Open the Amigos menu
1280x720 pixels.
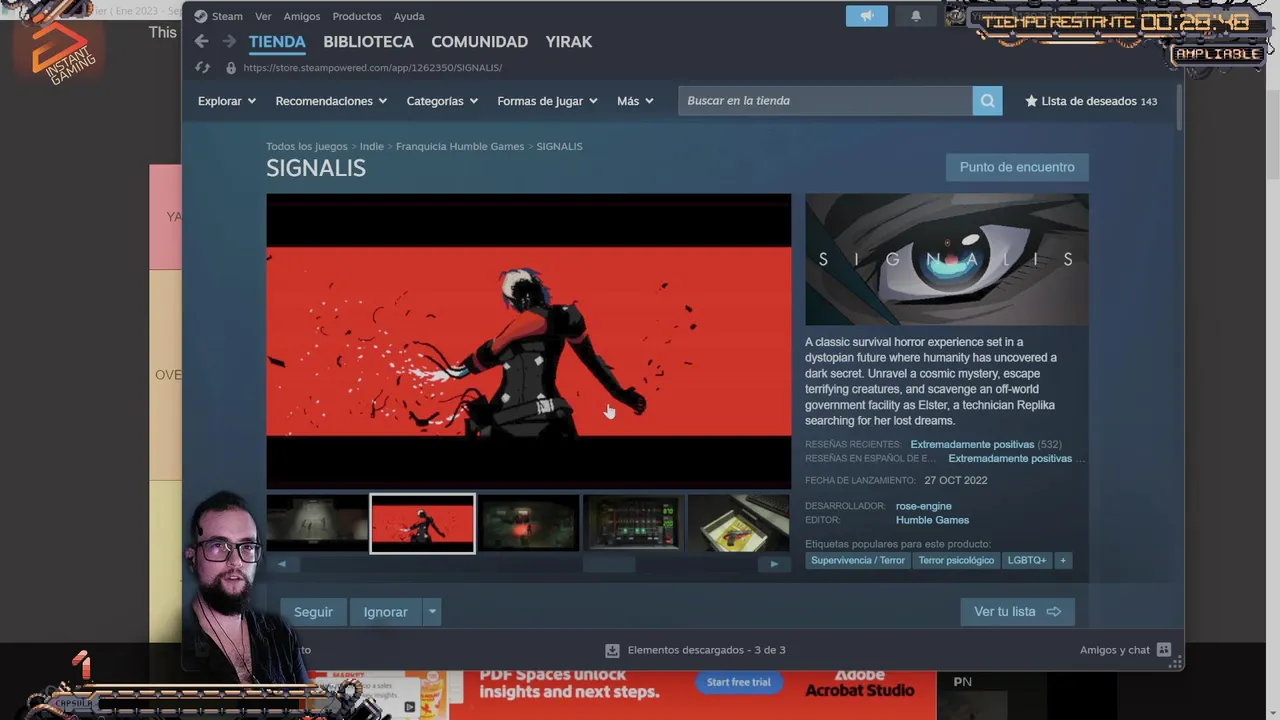tap(301, 16)
